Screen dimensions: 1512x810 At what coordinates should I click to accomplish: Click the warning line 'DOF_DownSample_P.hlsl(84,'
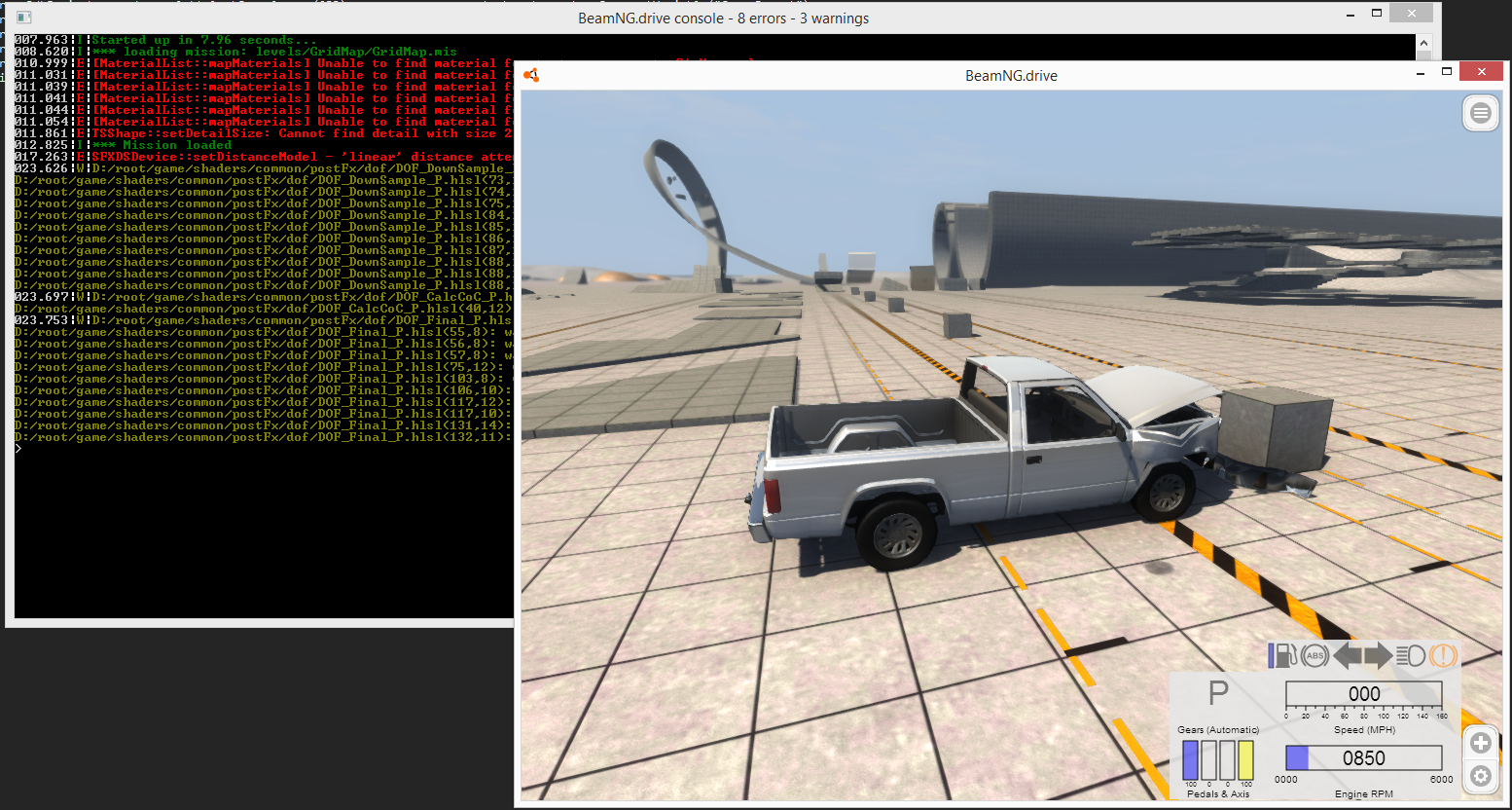263,215
